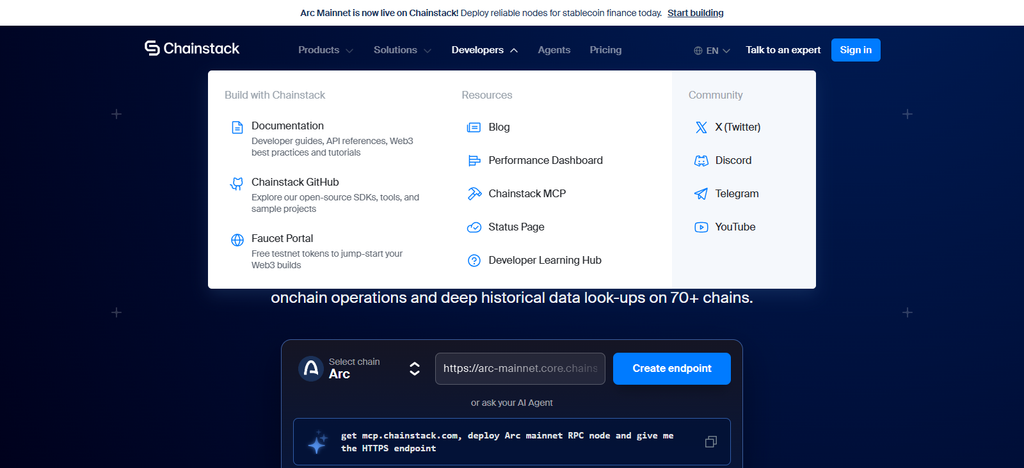Open the Agents nav item
This screenshot has height=468, width=1024.
[554, 50]
